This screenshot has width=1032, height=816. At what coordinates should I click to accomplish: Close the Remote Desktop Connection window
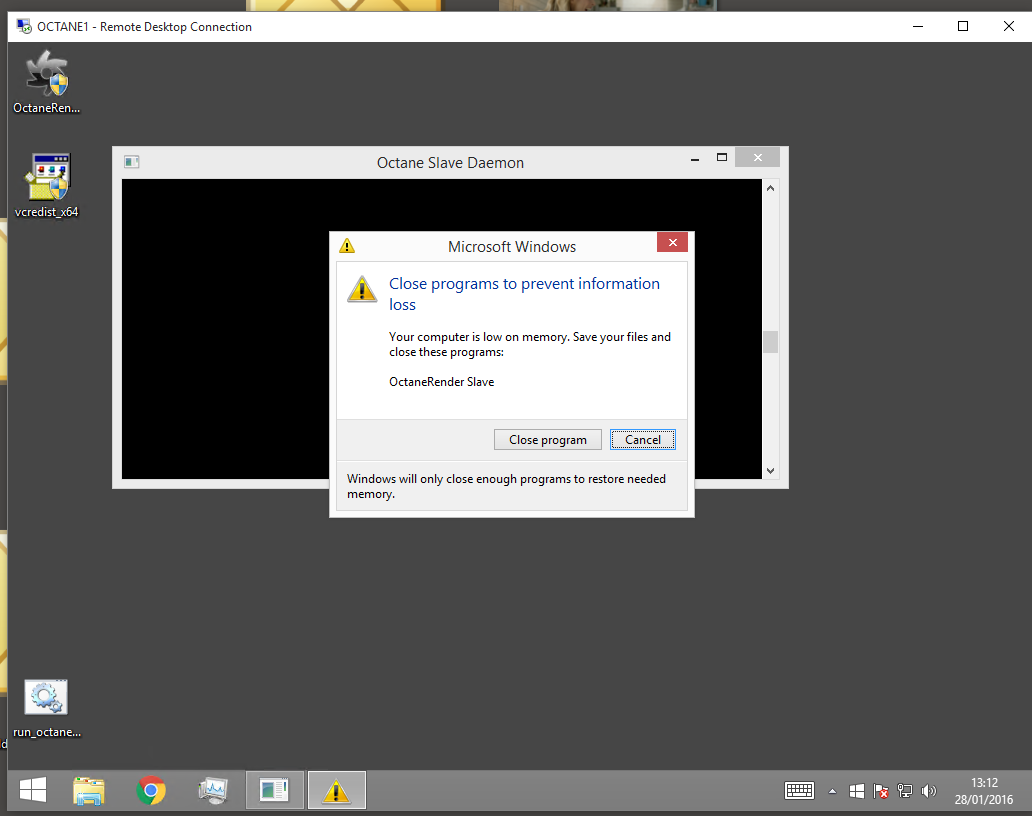pos(1008,26)
